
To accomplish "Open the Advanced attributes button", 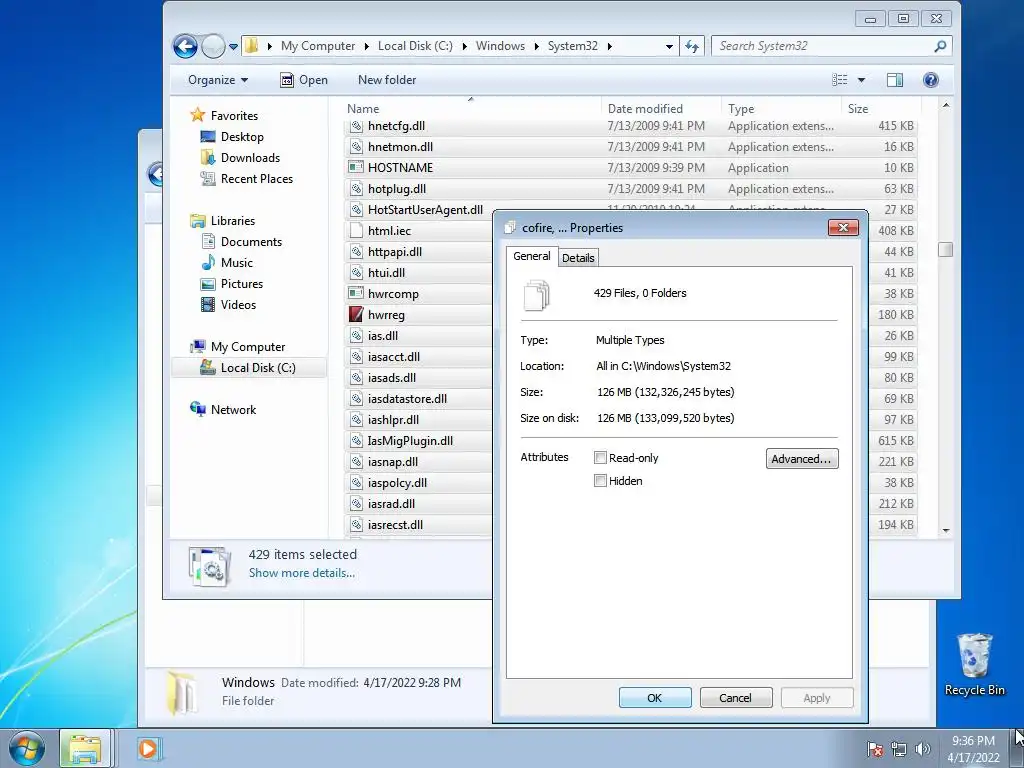I will (801, 458).
